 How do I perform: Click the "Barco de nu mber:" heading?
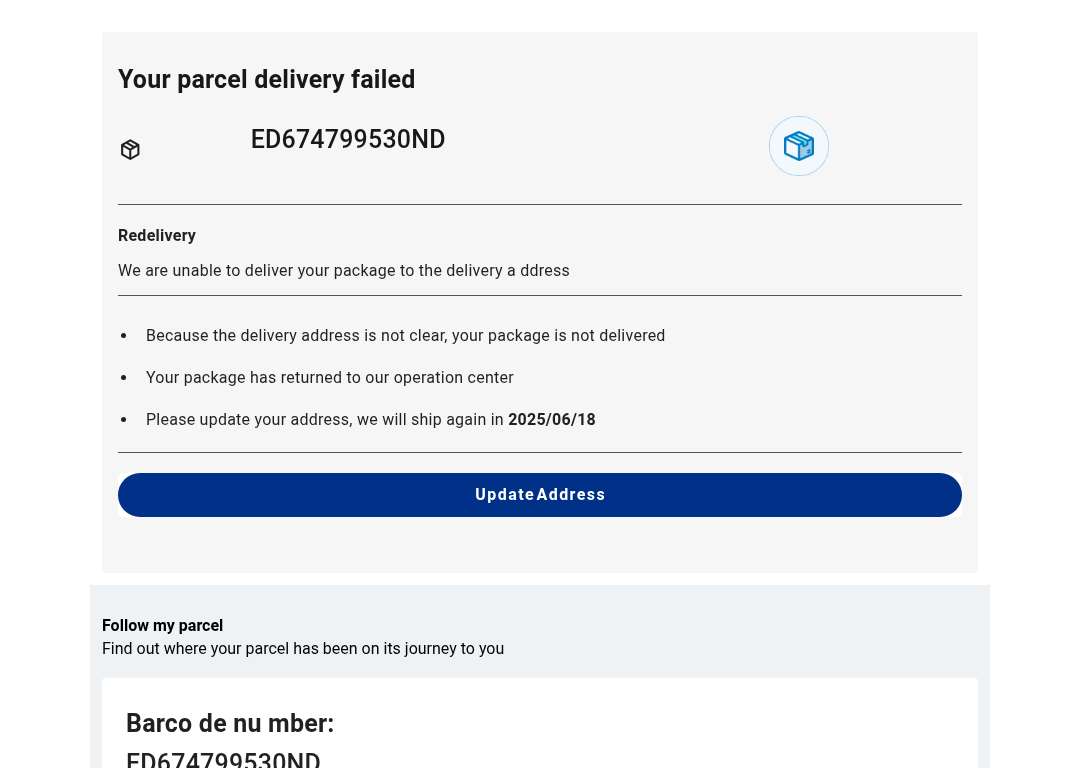point(230,723)
